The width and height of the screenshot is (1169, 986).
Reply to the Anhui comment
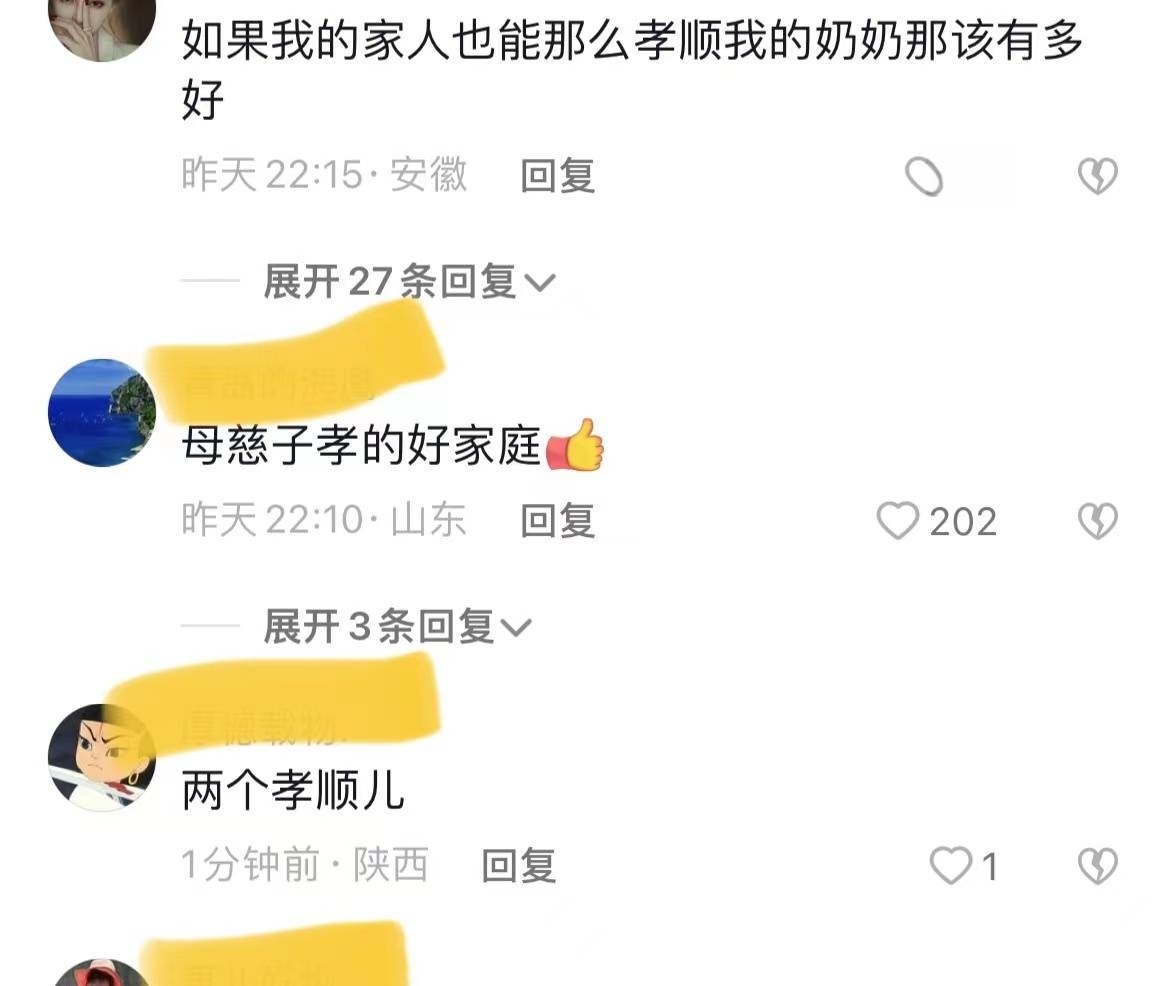558,176
